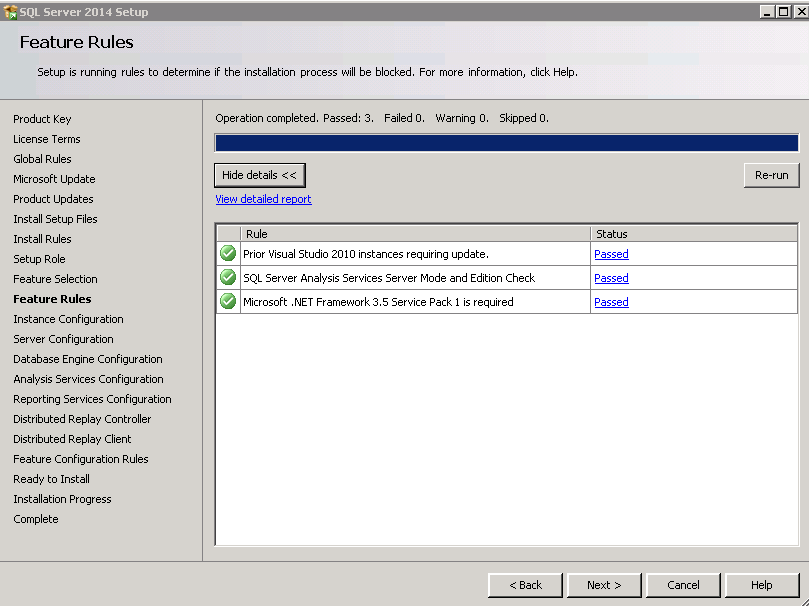Screen dimensions: 809x606
Task: Select Database Engine Configuration step
Action: [x=88, y=359]
